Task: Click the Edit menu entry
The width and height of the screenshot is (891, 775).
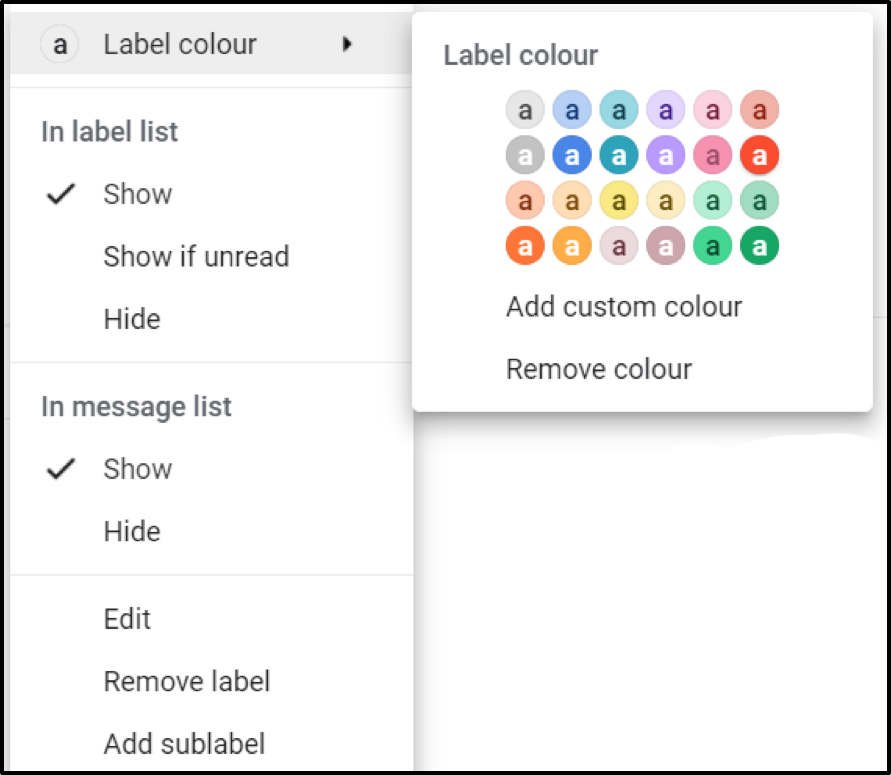Action: pos(127,619)
